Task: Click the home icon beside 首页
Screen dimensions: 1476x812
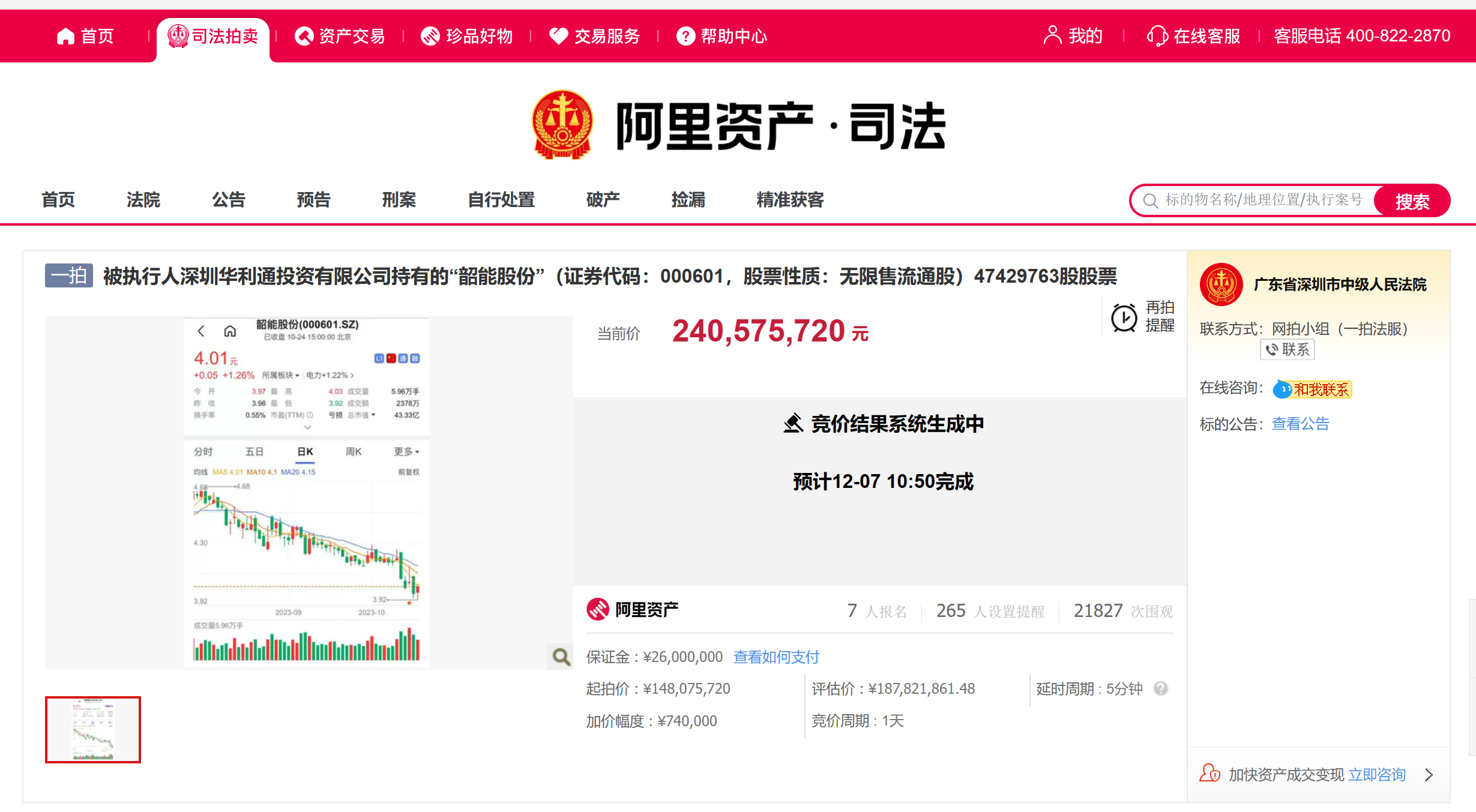Action: 65,36
